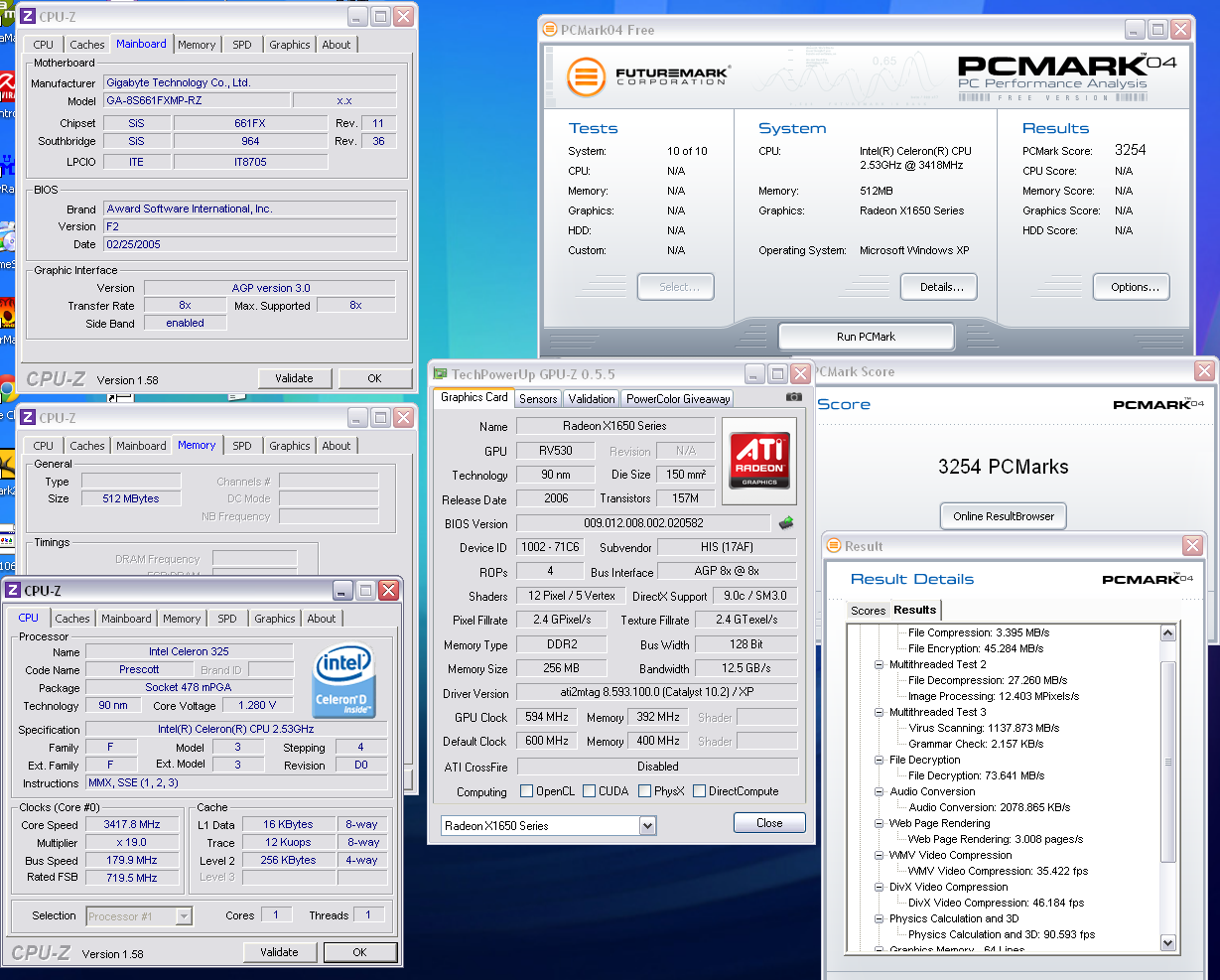Click the orange Result window title icon
Image resolution: width=1220 pixels, height=980 pixels.
point(834,546)
